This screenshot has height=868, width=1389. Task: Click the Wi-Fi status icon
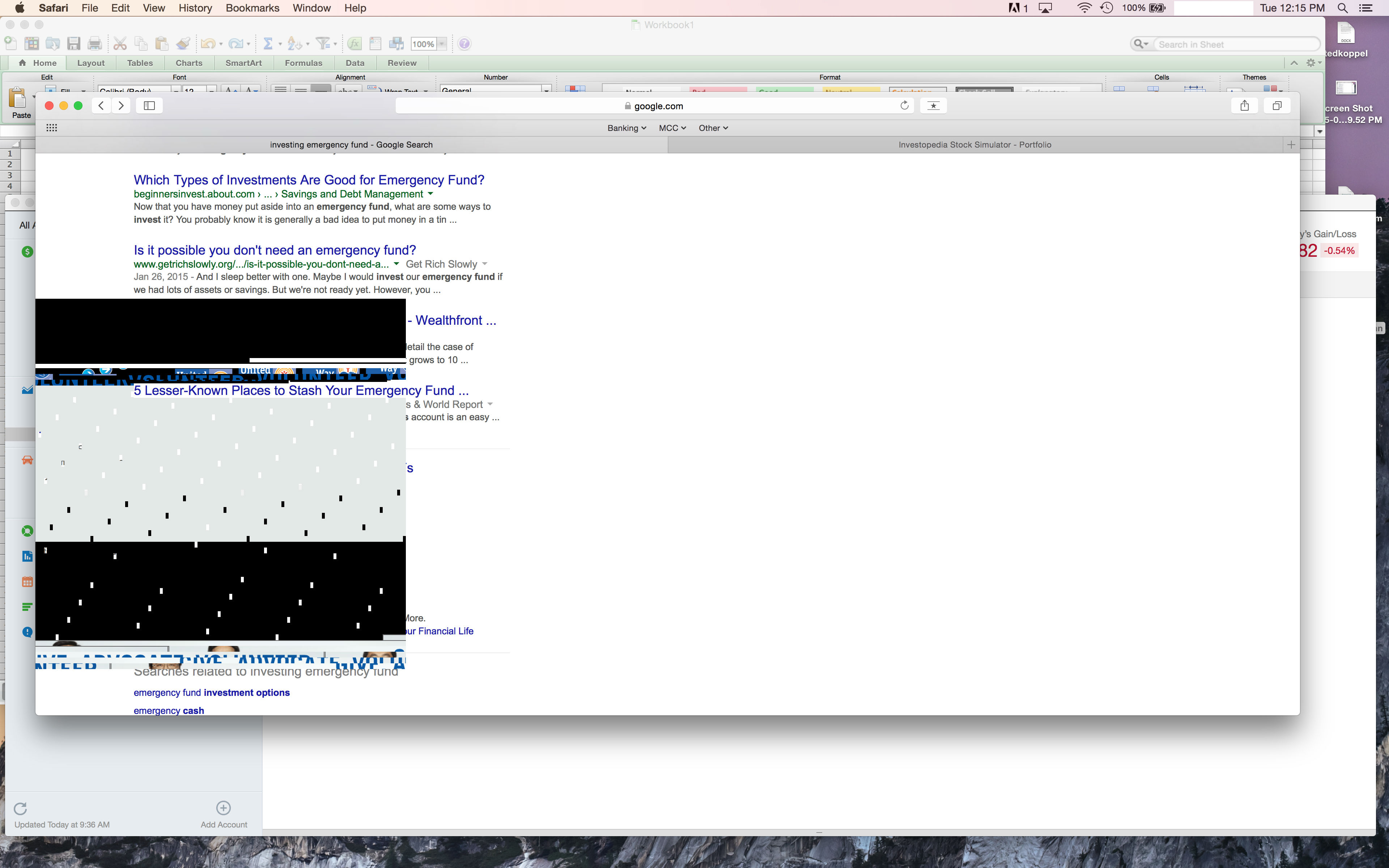coord(1084,8)
